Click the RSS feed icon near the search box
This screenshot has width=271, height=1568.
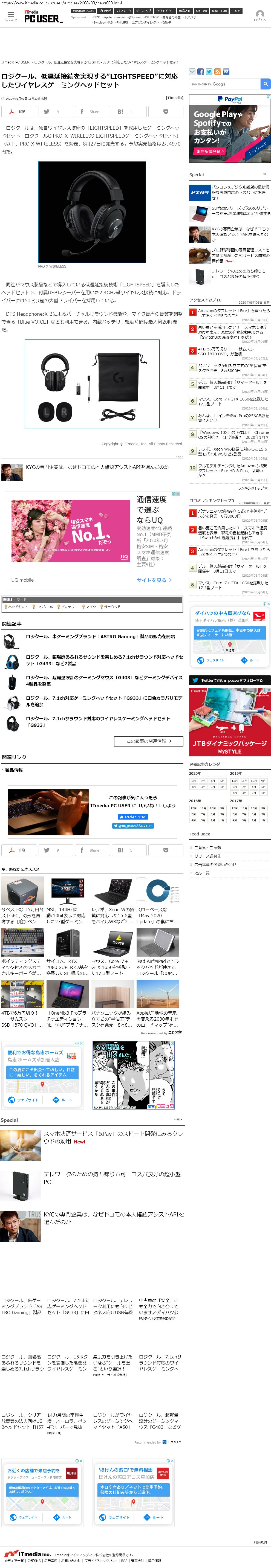coord(217,72)
